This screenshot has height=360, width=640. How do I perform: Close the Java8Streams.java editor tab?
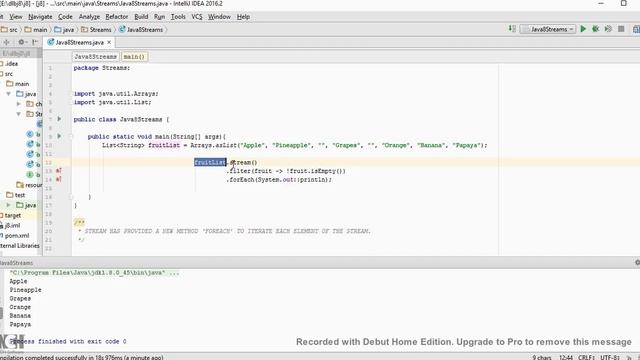point(109,42)
